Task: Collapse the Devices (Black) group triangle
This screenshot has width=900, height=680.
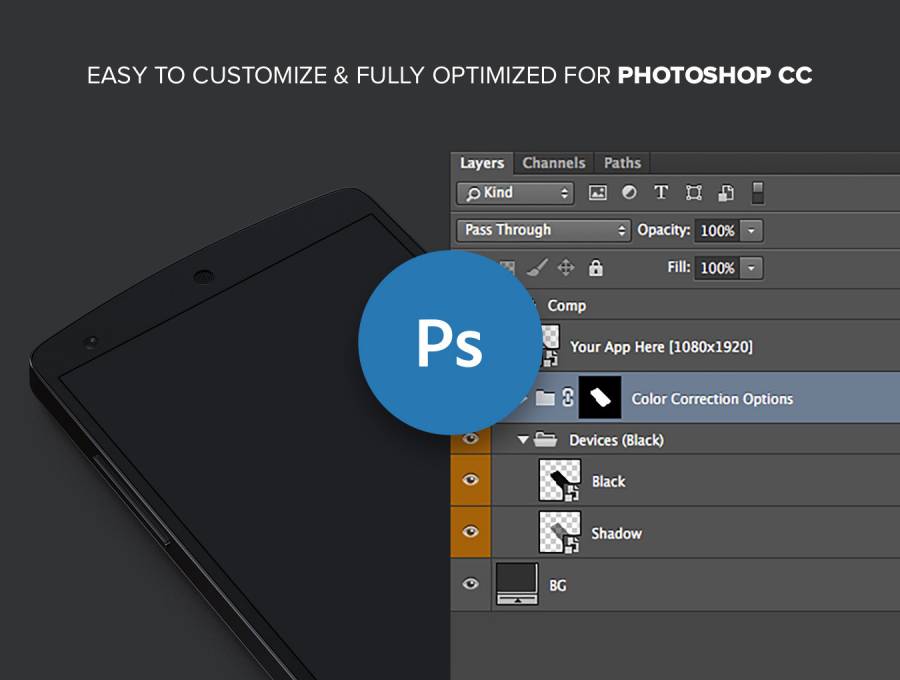Action: (x=523, y=440)
